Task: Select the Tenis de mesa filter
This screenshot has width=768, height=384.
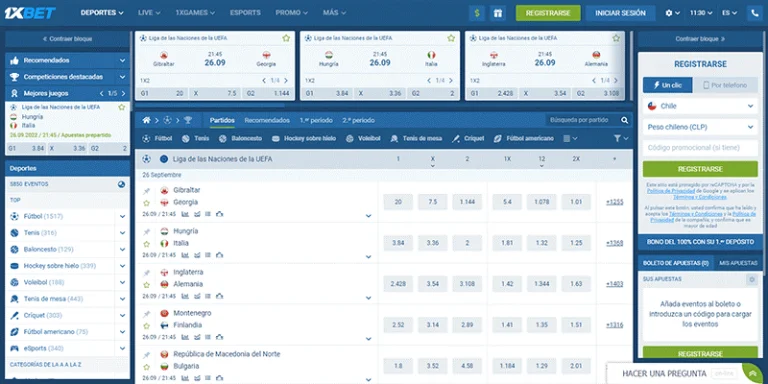Action: pos(416,139)
